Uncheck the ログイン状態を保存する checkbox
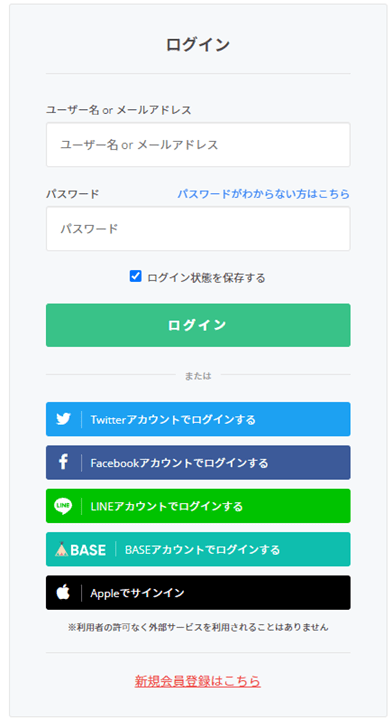 pyautogui.click(x=135, y=276)
